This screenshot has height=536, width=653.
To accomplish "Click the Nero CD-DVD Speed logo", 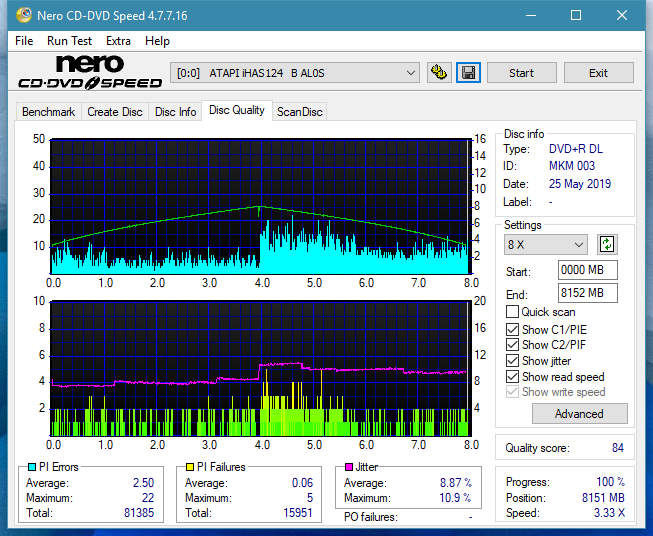I will coord(90,73).
